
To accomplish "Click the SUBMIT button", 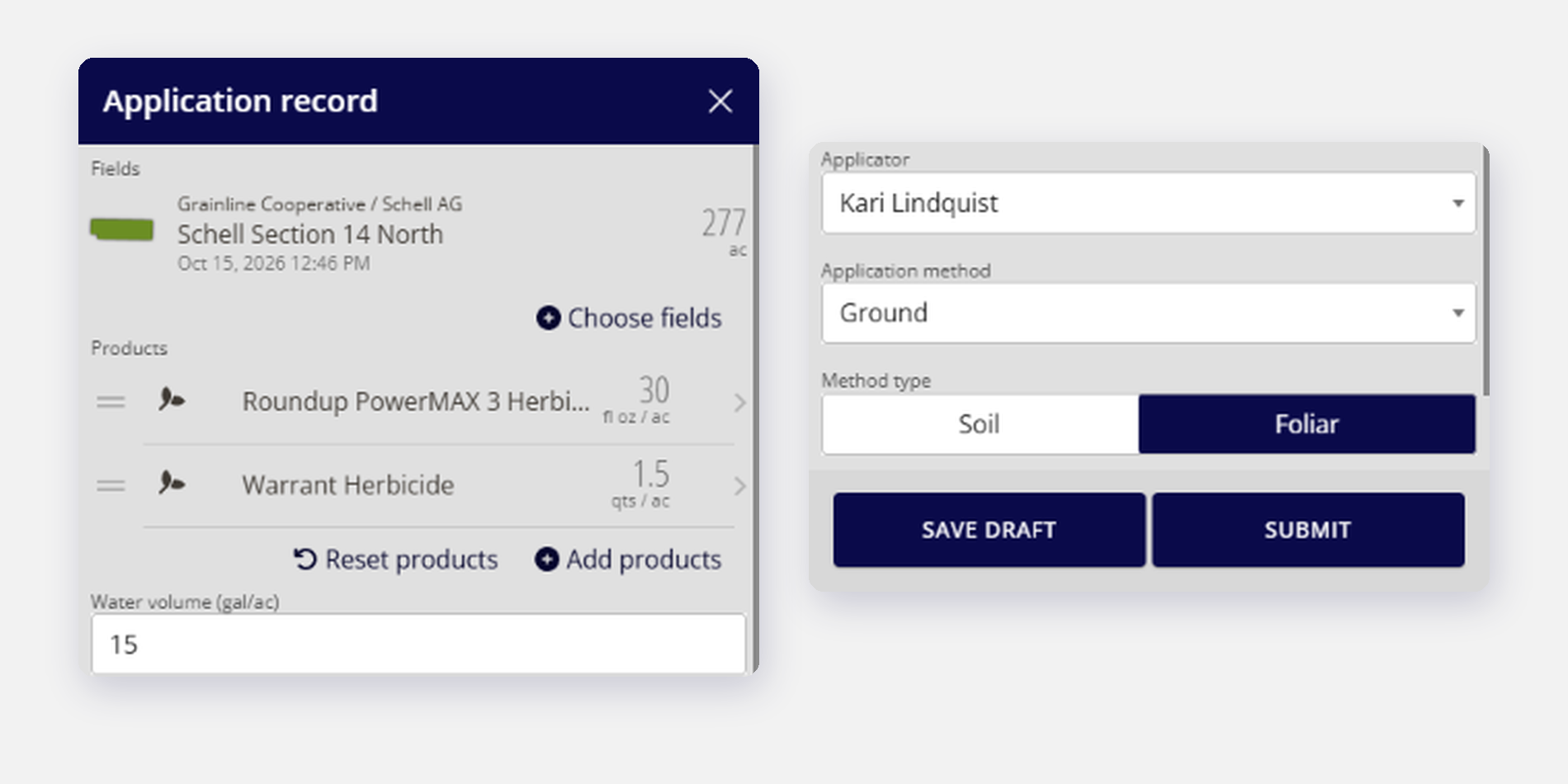I will coord(1308,530).
